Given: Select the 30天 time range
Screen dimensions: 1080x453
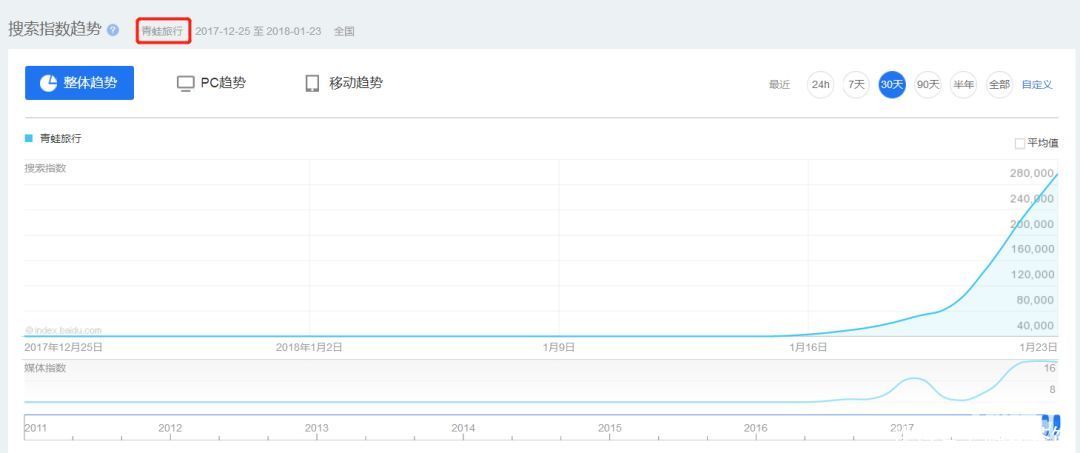Looking at the screenshot, I should 892,85.
